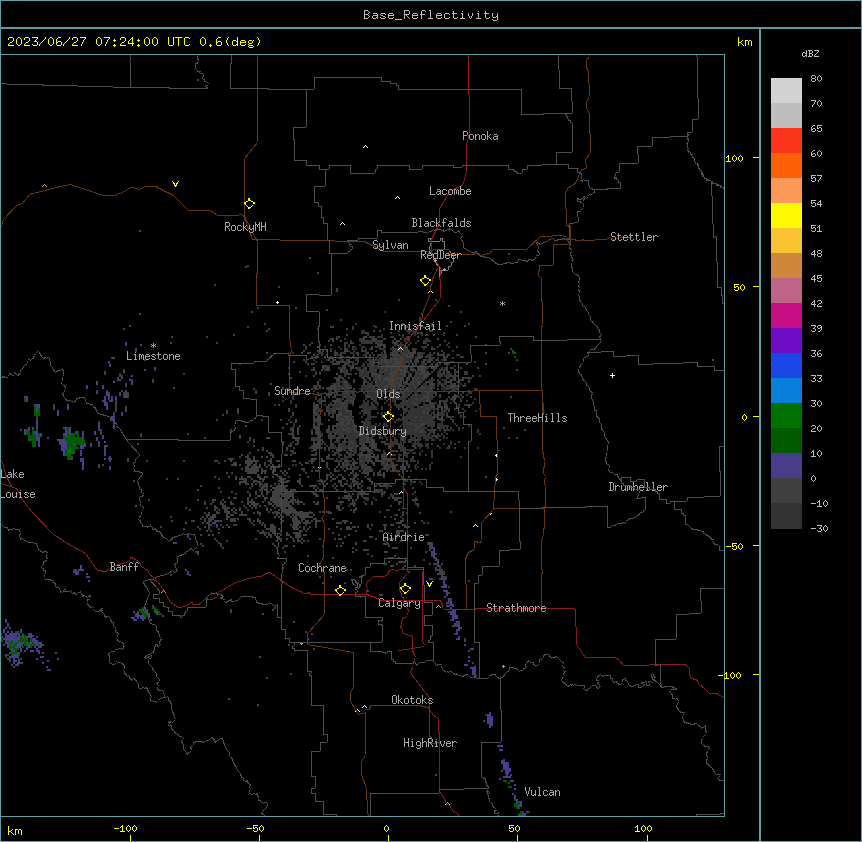Click the Sundre city label

pyautogui.click(x=292, y=391)
